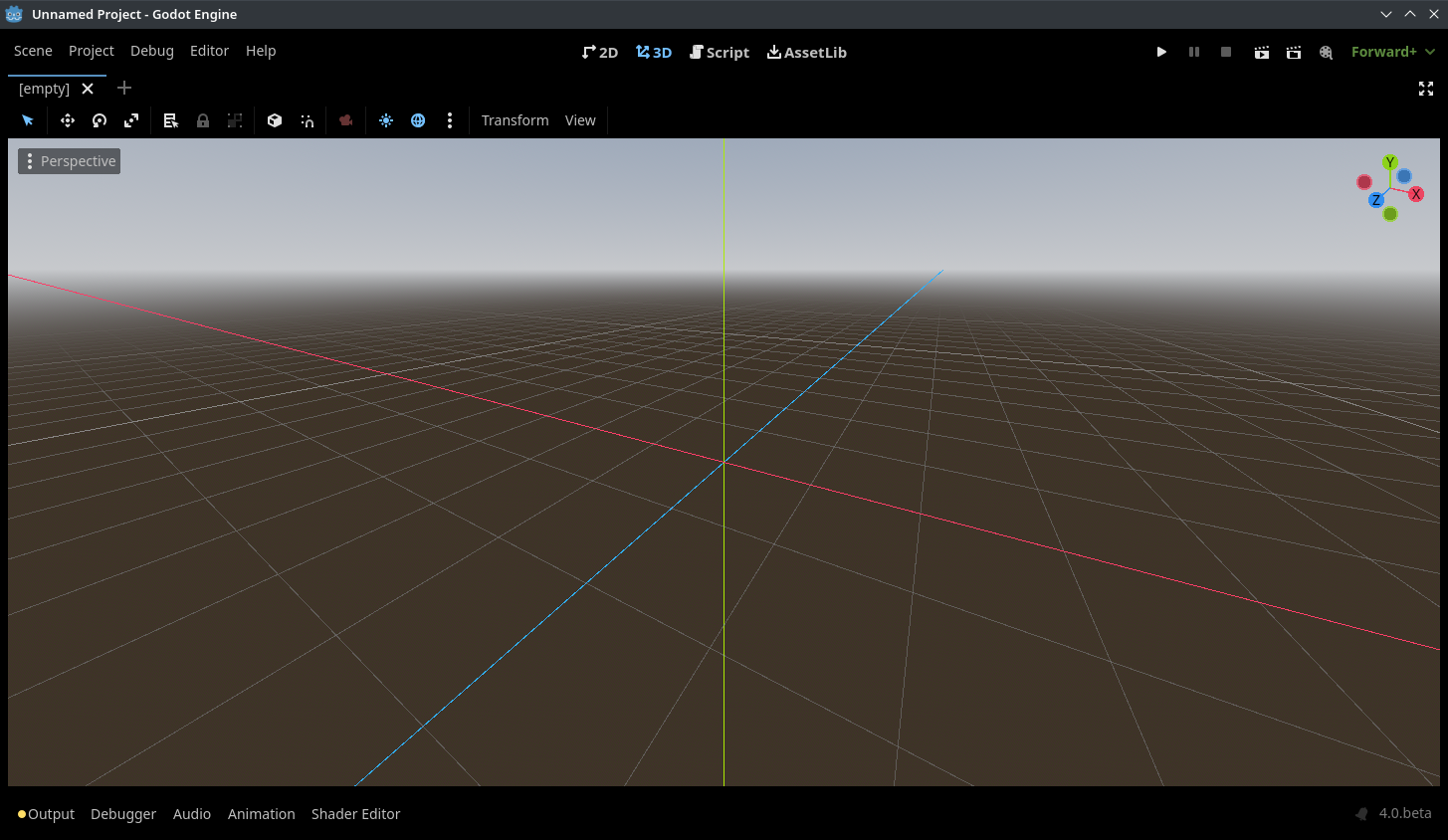Open the AssetLib workspace
The image size is (1448, 840).
tap(806, 51)
